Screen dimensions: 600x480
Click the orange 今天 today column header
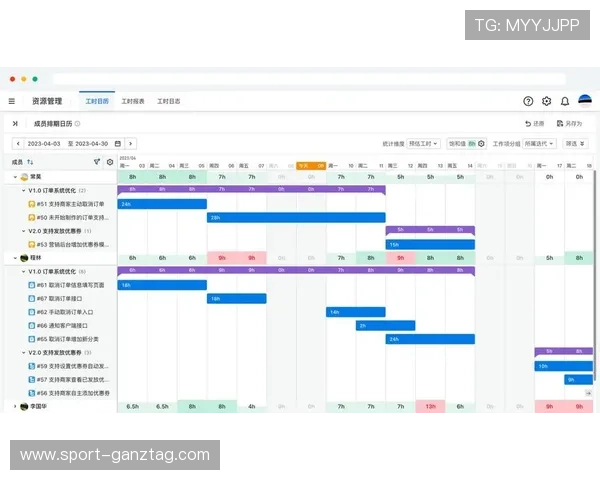(311, 165)
